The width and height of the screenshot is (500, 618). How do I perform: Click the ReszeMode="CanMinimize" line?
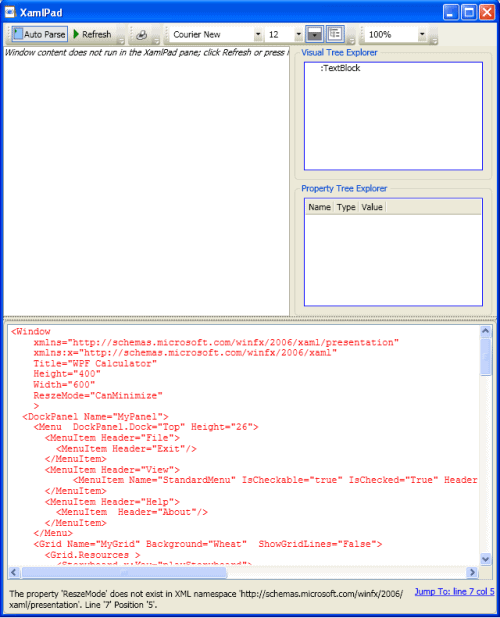[x=98, y=395]
